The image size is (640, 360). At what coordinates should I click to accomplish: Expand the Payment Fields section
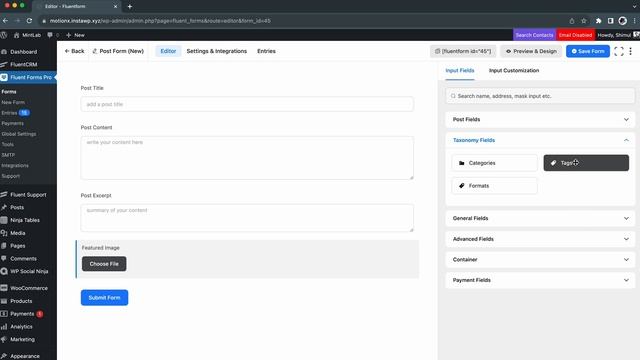point(540,280)
